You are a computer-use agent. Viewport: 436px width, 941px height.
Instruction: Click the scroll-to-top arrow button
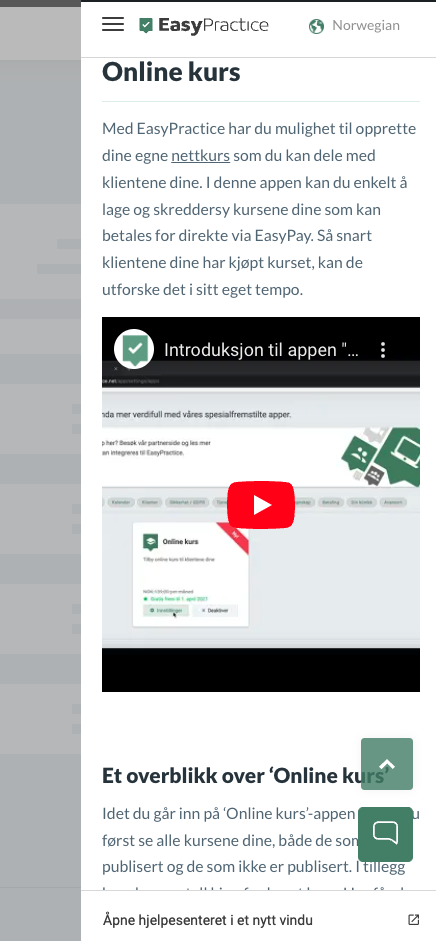pos(387,764)
